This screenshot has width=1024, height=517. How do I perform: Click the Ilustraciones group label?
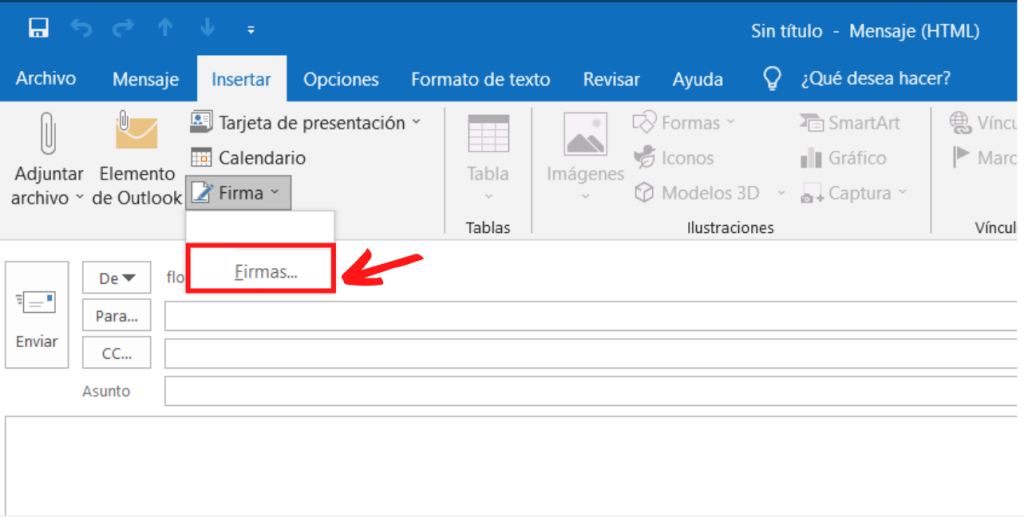coord(730,227)
